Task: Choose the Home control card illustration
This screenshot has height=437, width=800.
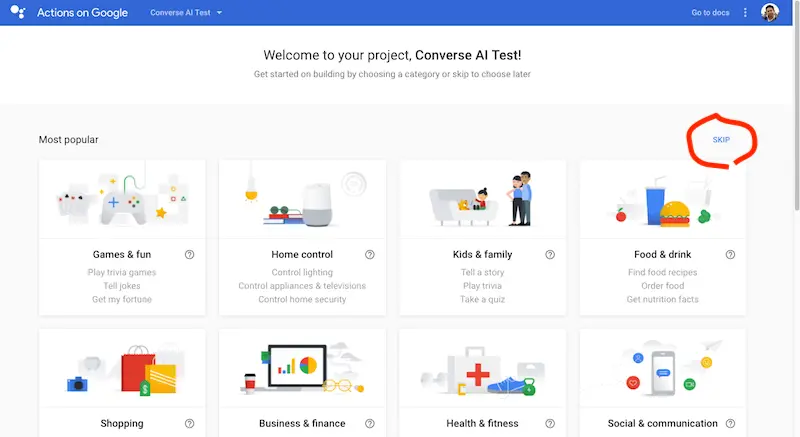Action: [x=303, y=199]
